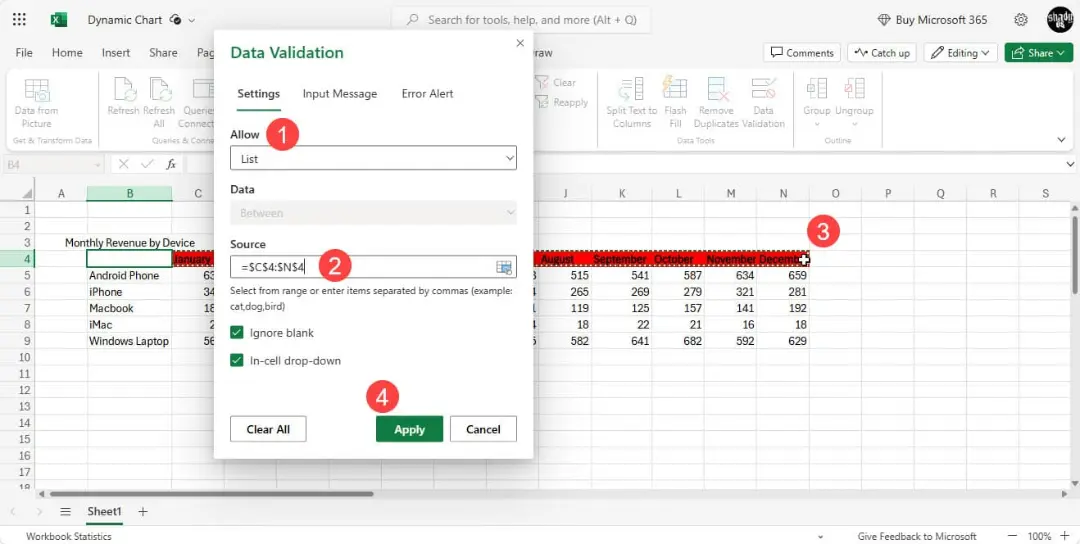Add a new sheet with plus icon

pos(143,512)
